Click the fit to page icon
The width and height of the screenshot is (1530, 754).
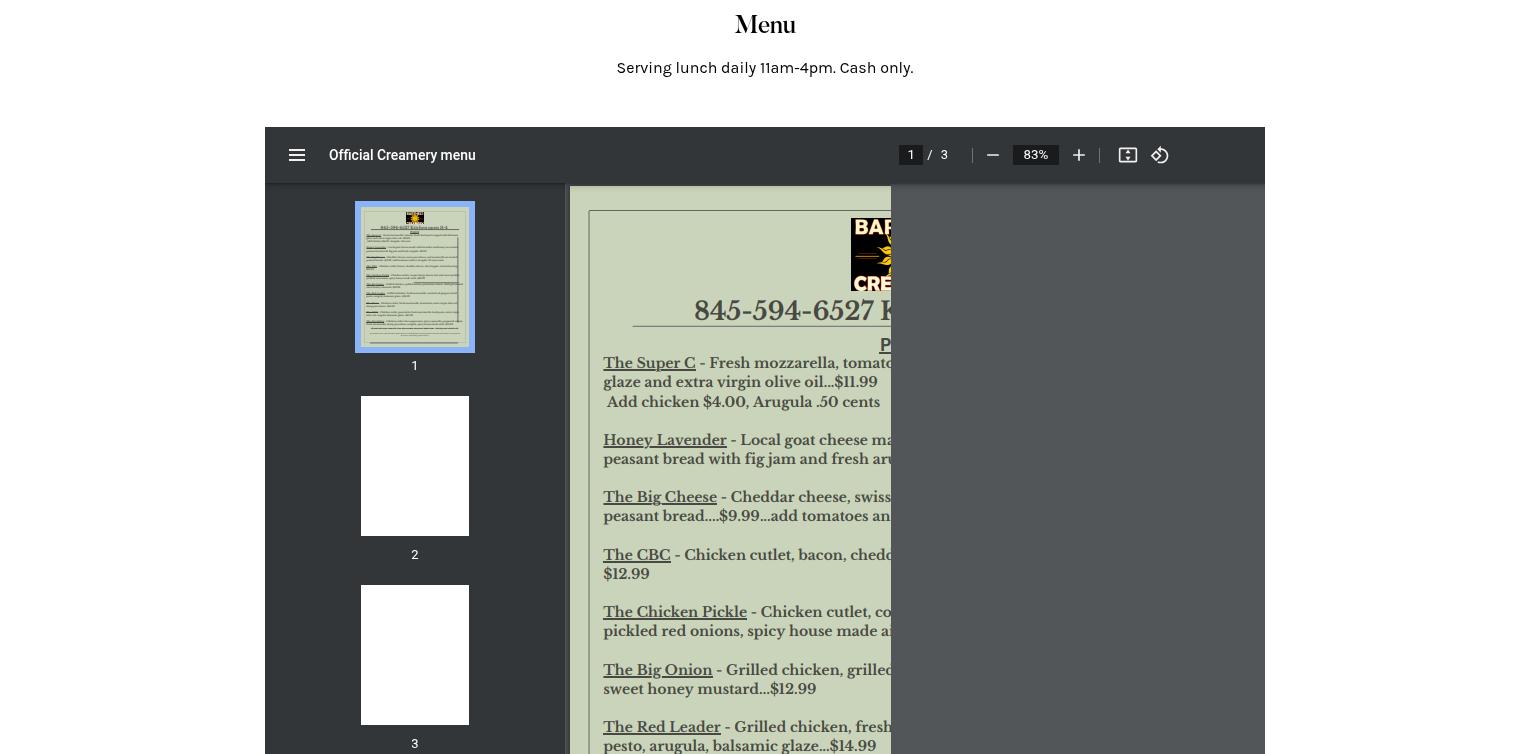click(1128, 155)
